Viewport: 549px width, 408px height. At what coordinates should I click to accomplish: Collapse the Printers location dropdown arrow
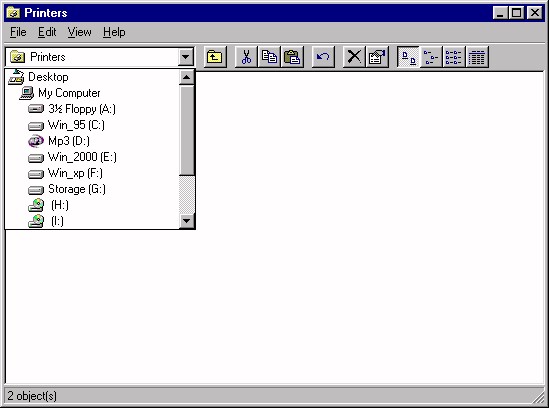pyautogui.click(x=186, y=57)
